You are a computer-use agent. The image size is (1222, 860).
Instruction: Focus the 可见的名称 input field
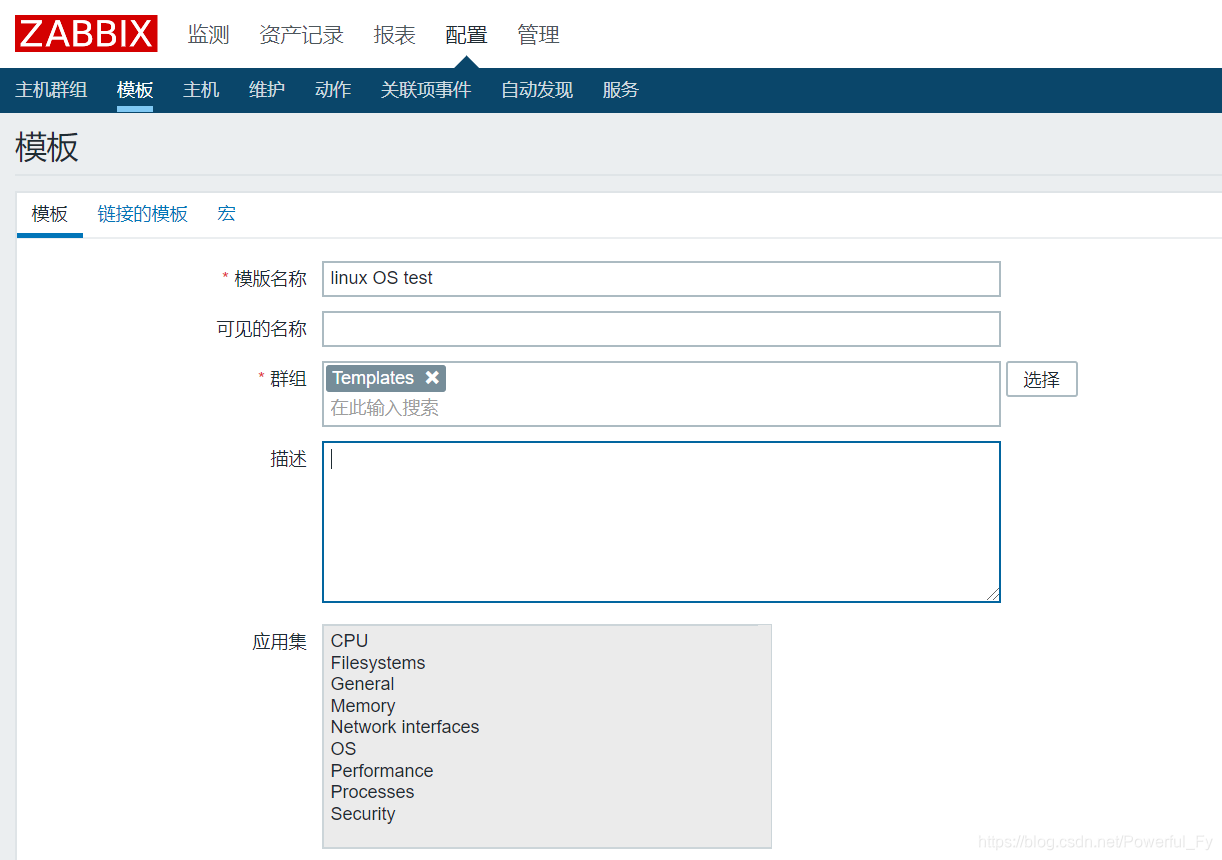pyautogui.click(x=661, y=329)
